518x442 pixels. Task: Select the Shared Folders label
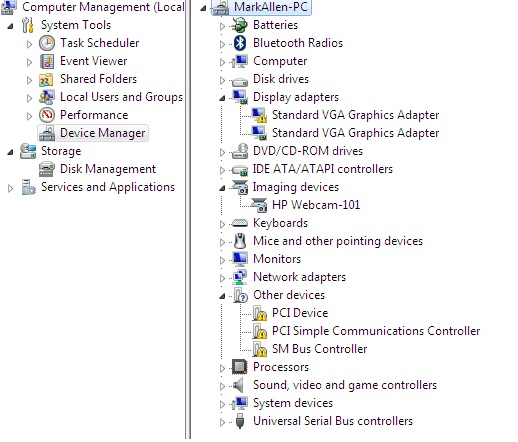[98, 79]
